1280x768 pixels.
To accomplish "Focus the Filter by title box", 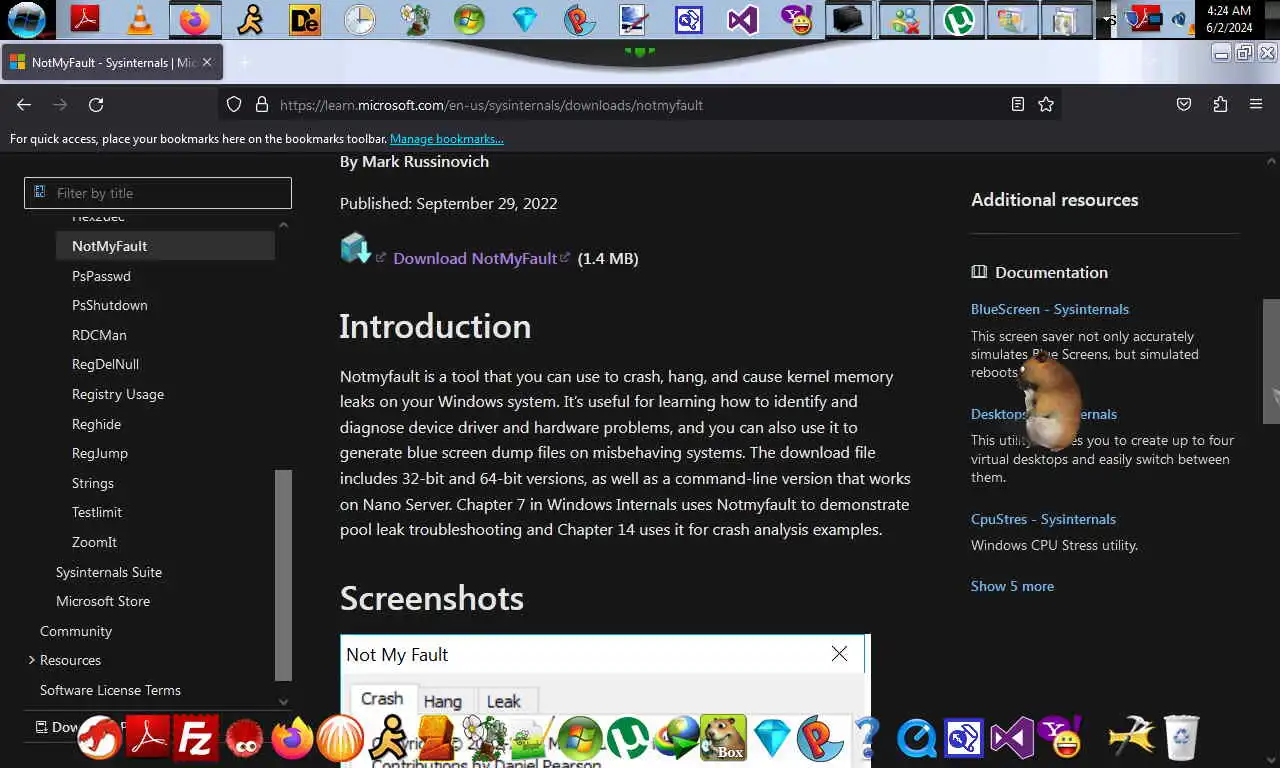I will [158, 193].
